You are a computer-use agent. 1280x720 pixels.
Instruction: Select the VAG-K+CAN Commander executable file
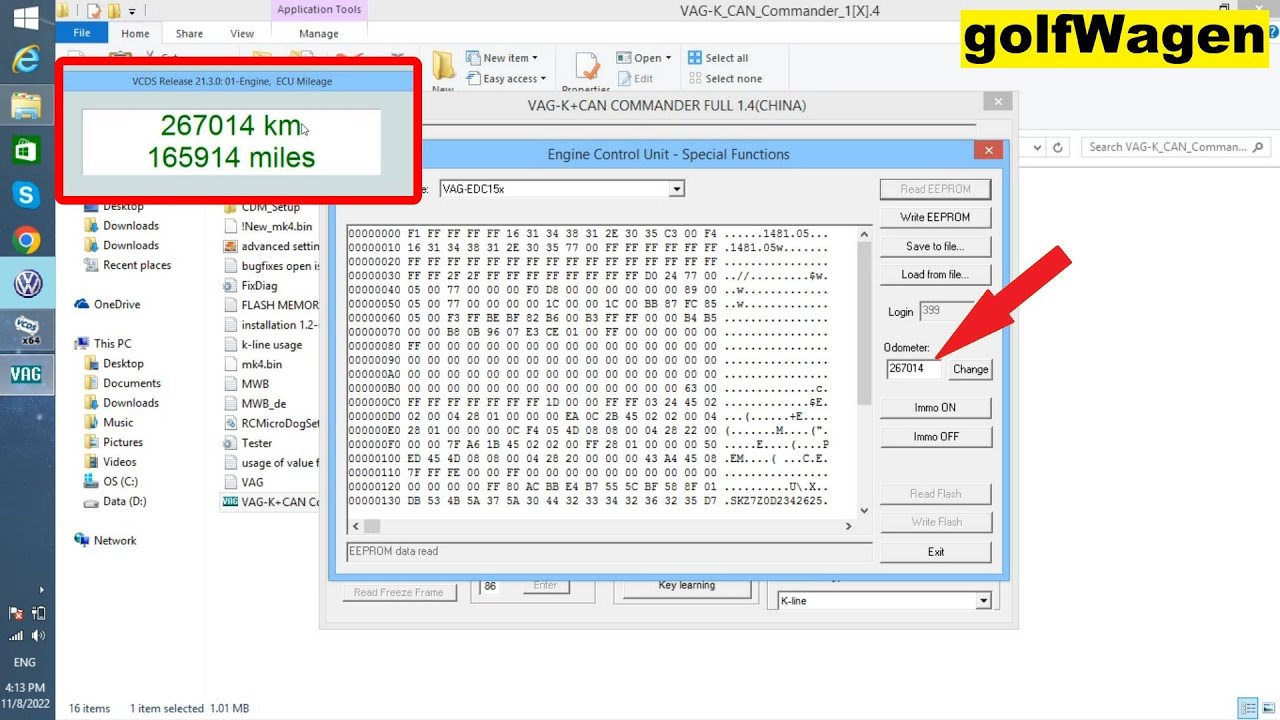click(271, 502)
